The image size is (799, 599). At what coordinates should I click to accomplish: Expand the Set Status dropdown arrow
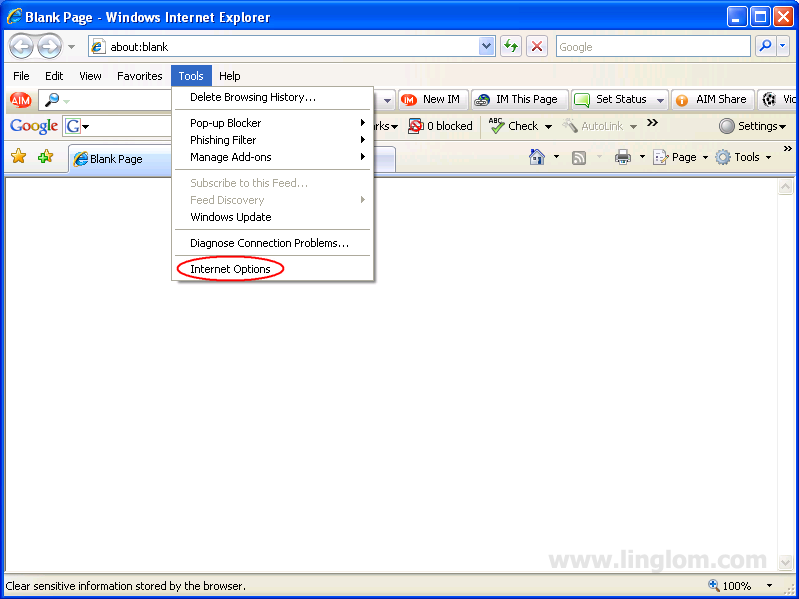coord(660,100)
